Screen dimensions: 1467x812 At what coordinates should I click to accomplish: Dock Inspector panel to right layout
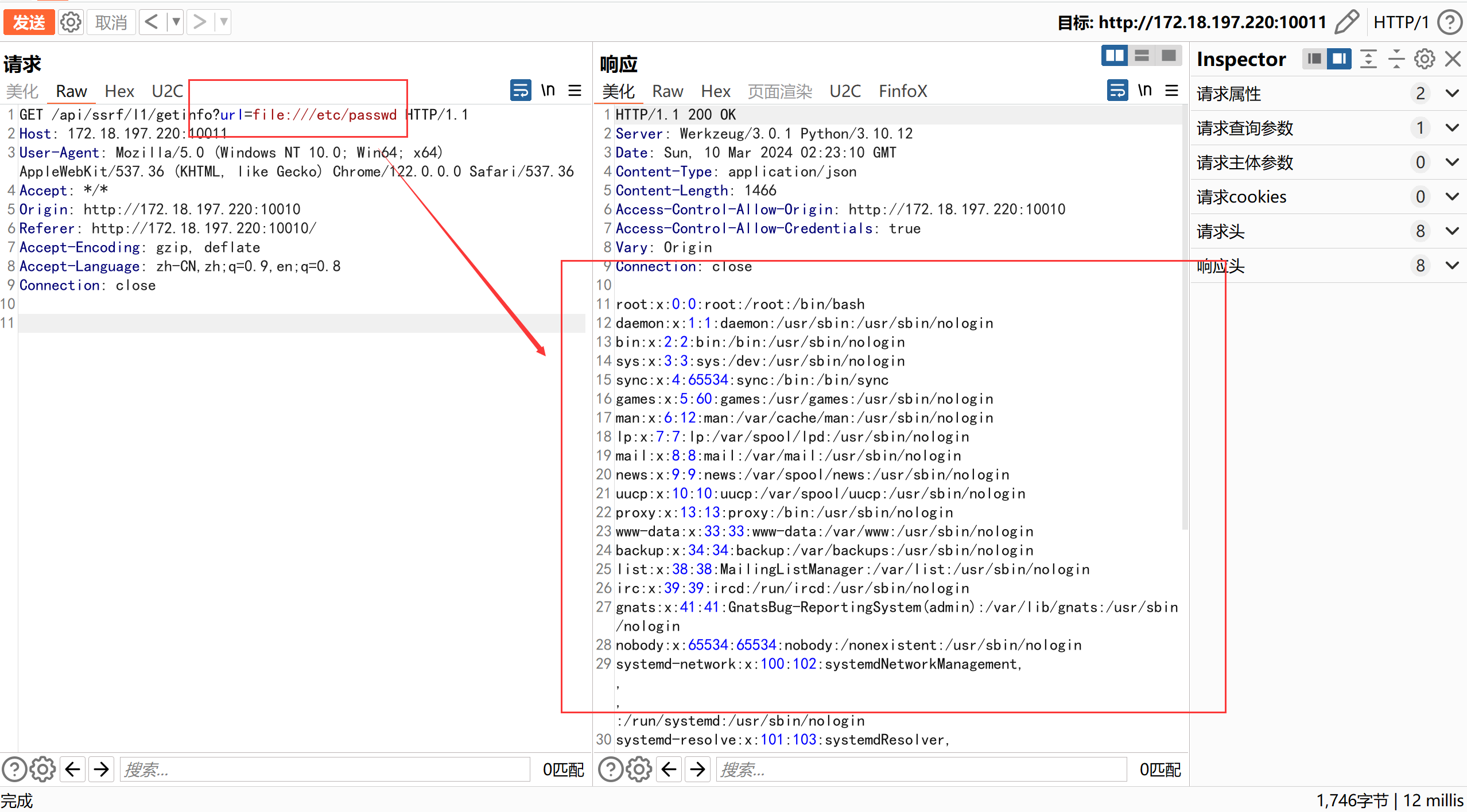1339,59
